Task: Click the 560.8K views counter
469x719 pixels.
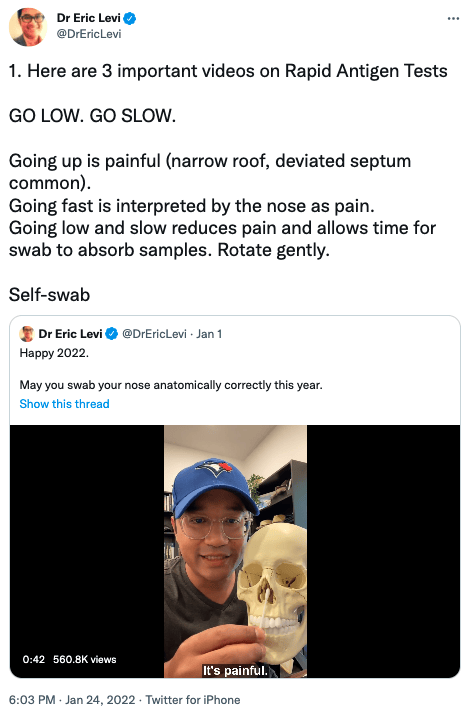Action: (85, 659)
